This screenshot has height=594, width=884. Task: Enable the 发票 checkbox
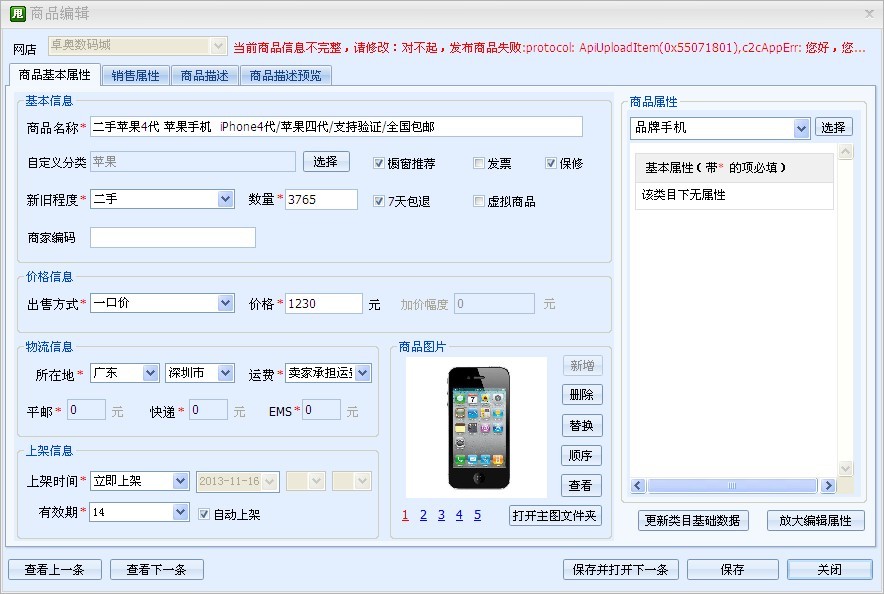point(479,163)
